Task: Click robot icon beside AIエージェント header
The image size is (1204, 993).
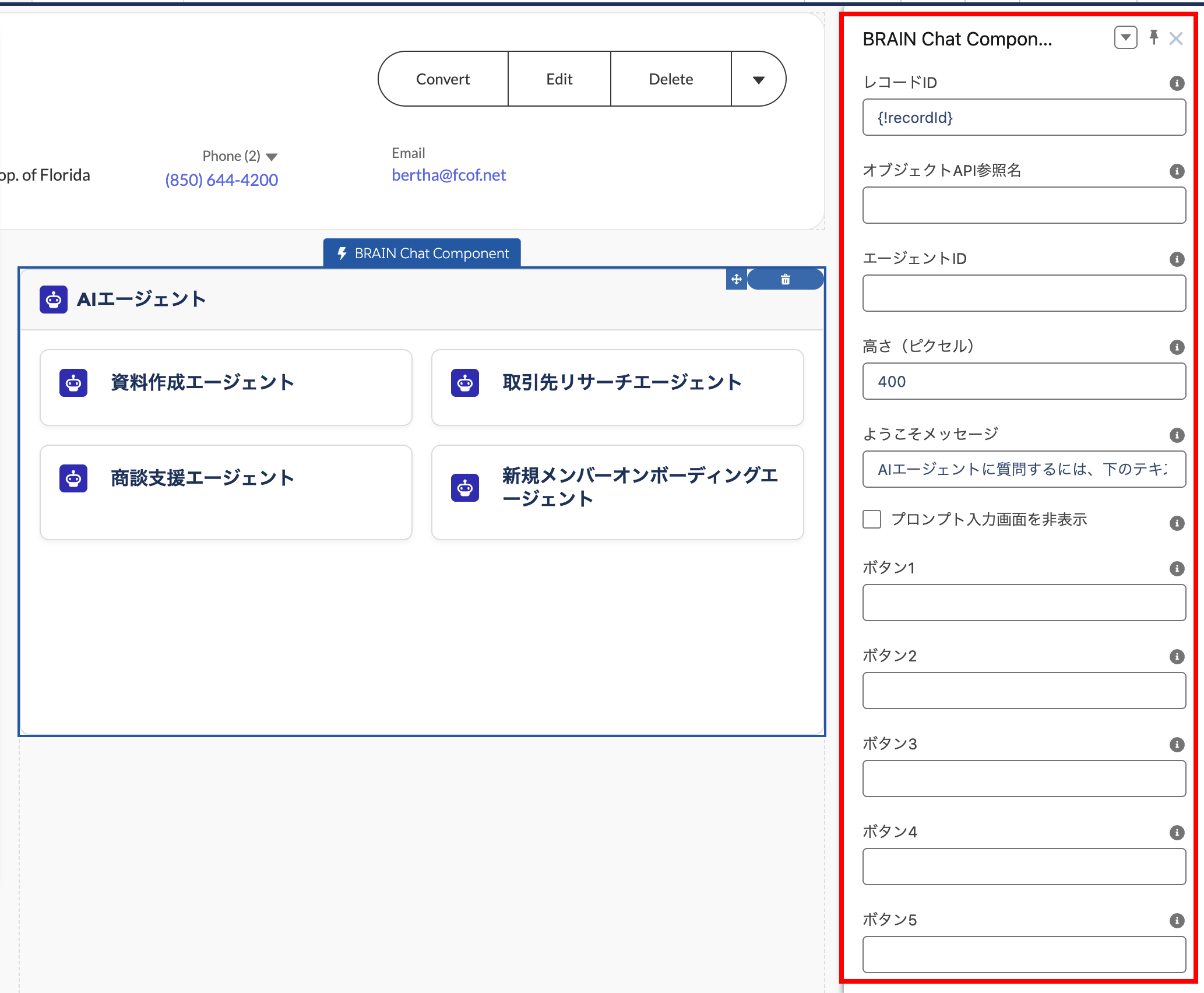Action: [x=54, y=300]
